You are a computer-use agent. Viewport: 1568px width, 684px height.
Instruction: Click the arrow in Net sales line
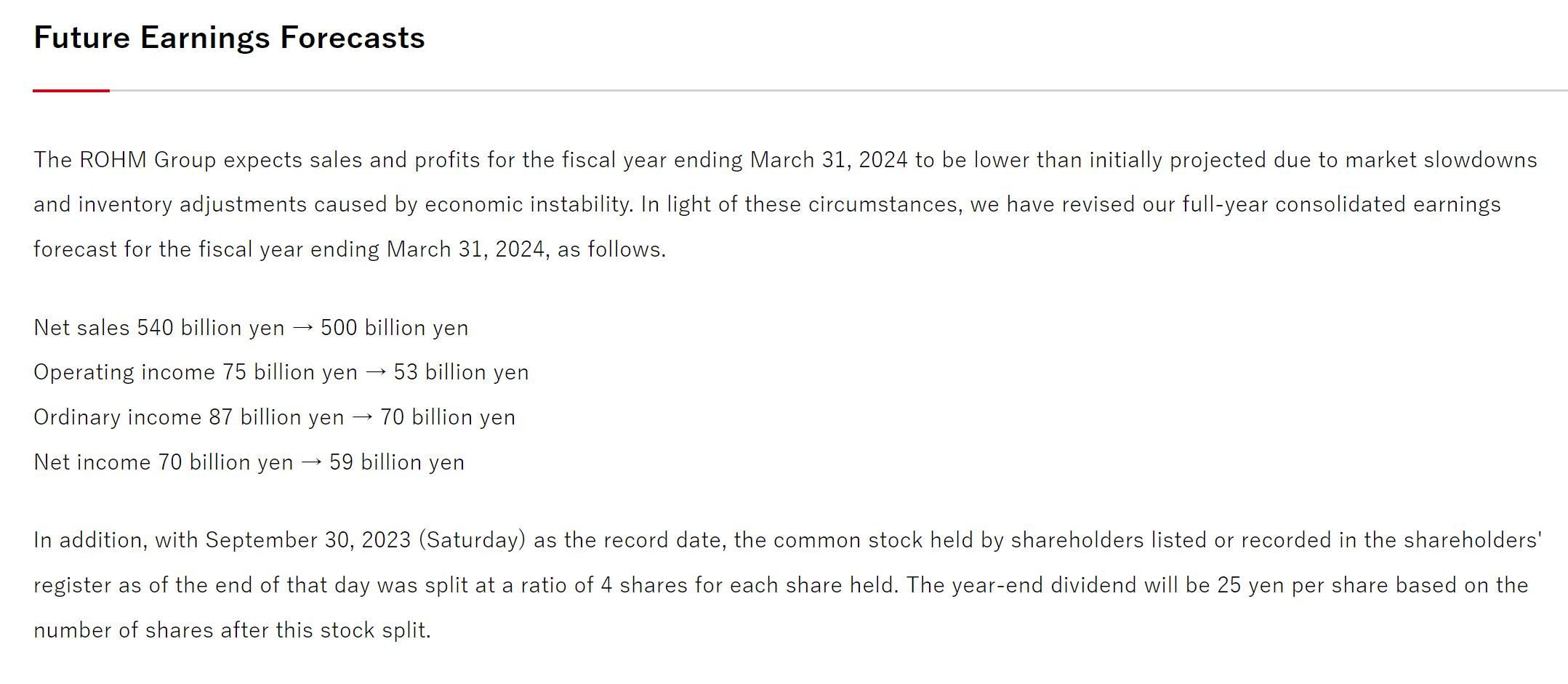[x=302, y=328]
